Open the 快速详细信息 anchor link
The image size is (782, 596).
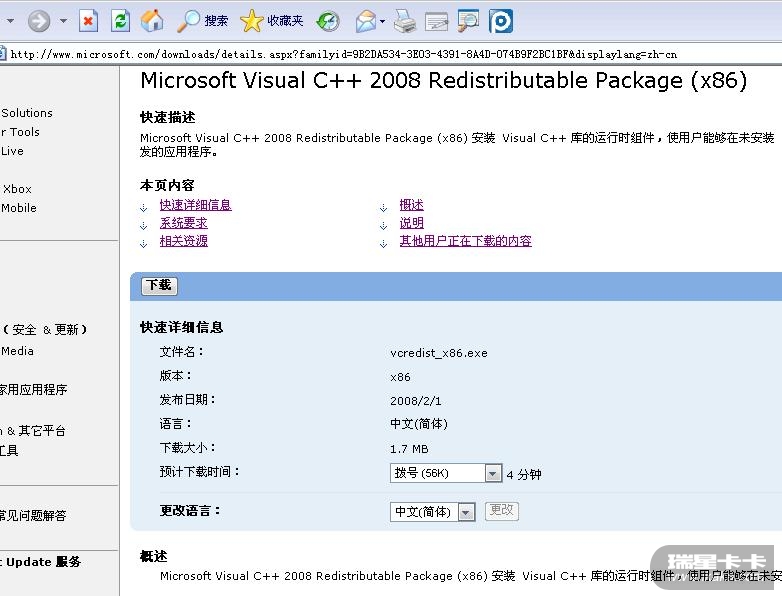[196, 205]
